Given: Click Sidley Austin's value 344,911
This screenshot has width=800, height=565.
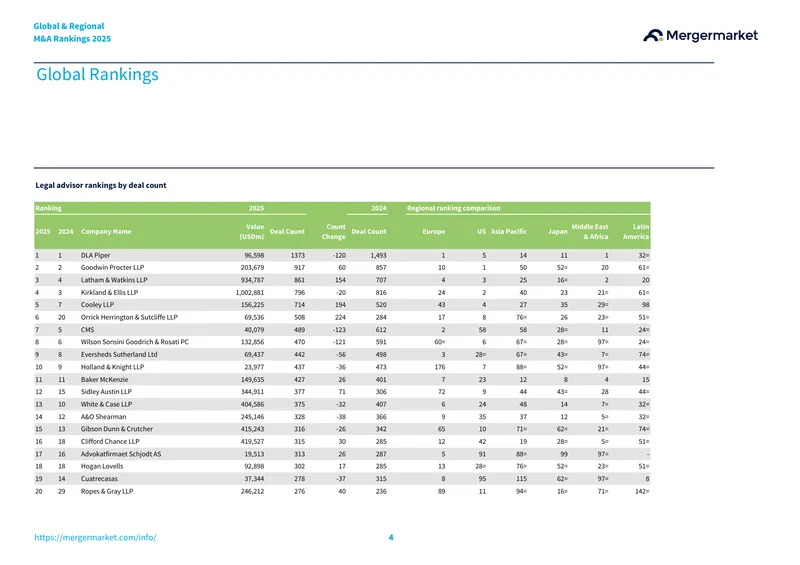Looking at the screenshot, I should click(x=252, y=391).
